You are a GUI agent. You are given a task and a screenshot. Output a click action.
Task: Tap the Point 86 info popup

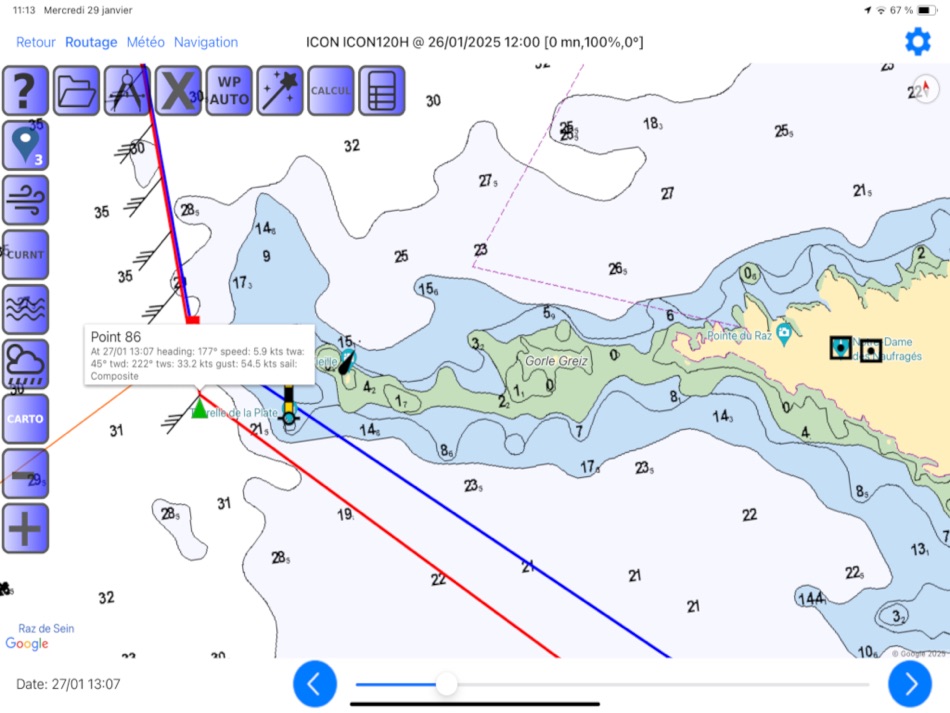point(199,355)
